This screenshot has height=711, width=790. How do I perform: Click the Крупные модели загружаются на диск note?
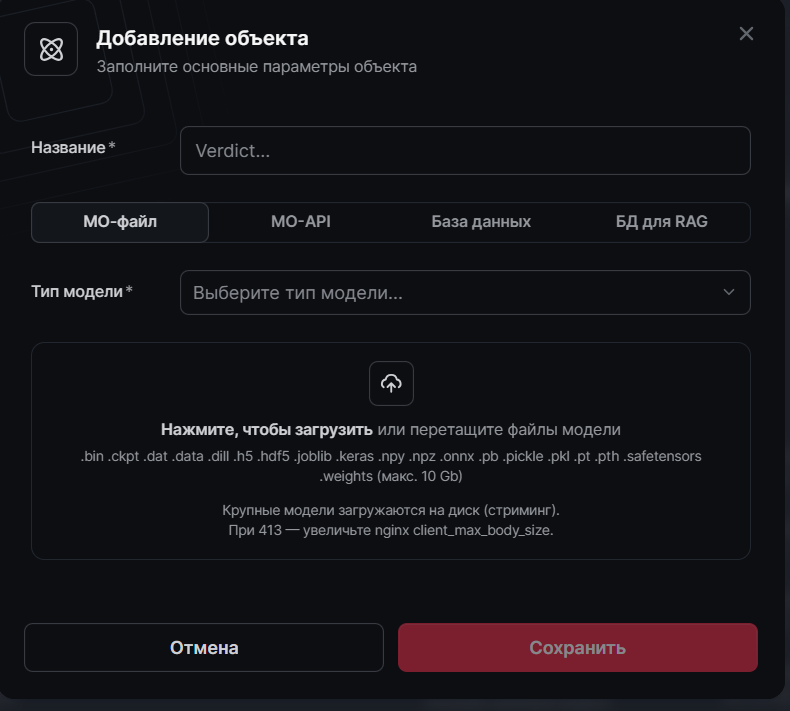391,510
